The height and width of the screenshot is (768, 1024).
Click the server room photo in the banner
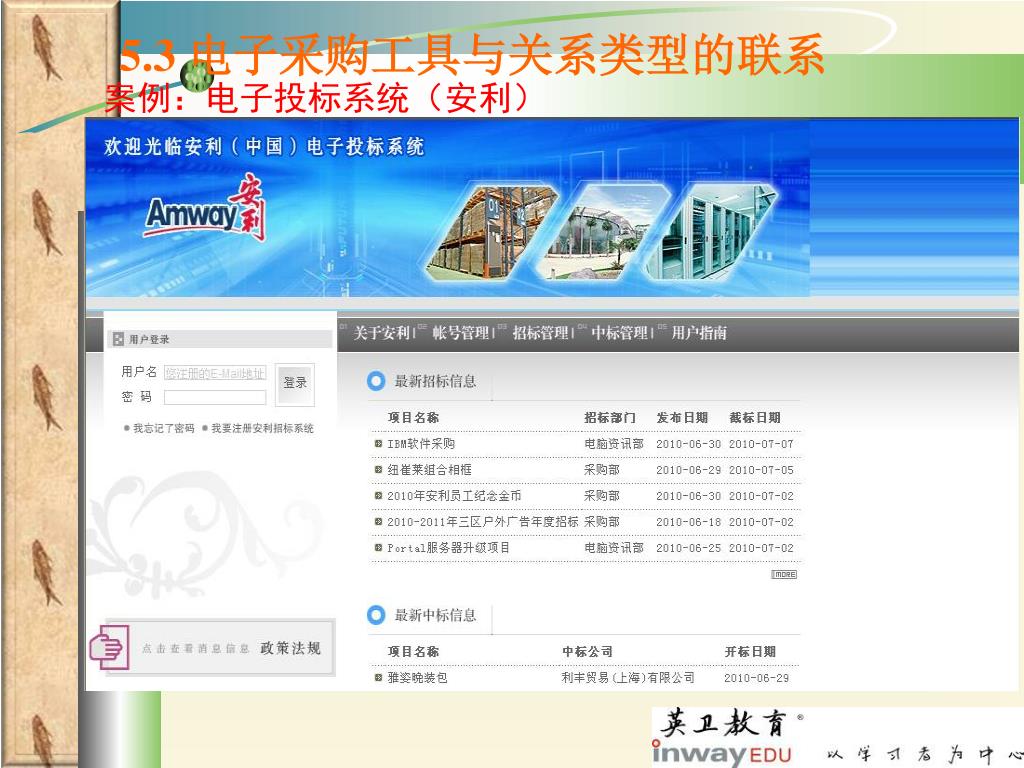[x=713, y=232]
